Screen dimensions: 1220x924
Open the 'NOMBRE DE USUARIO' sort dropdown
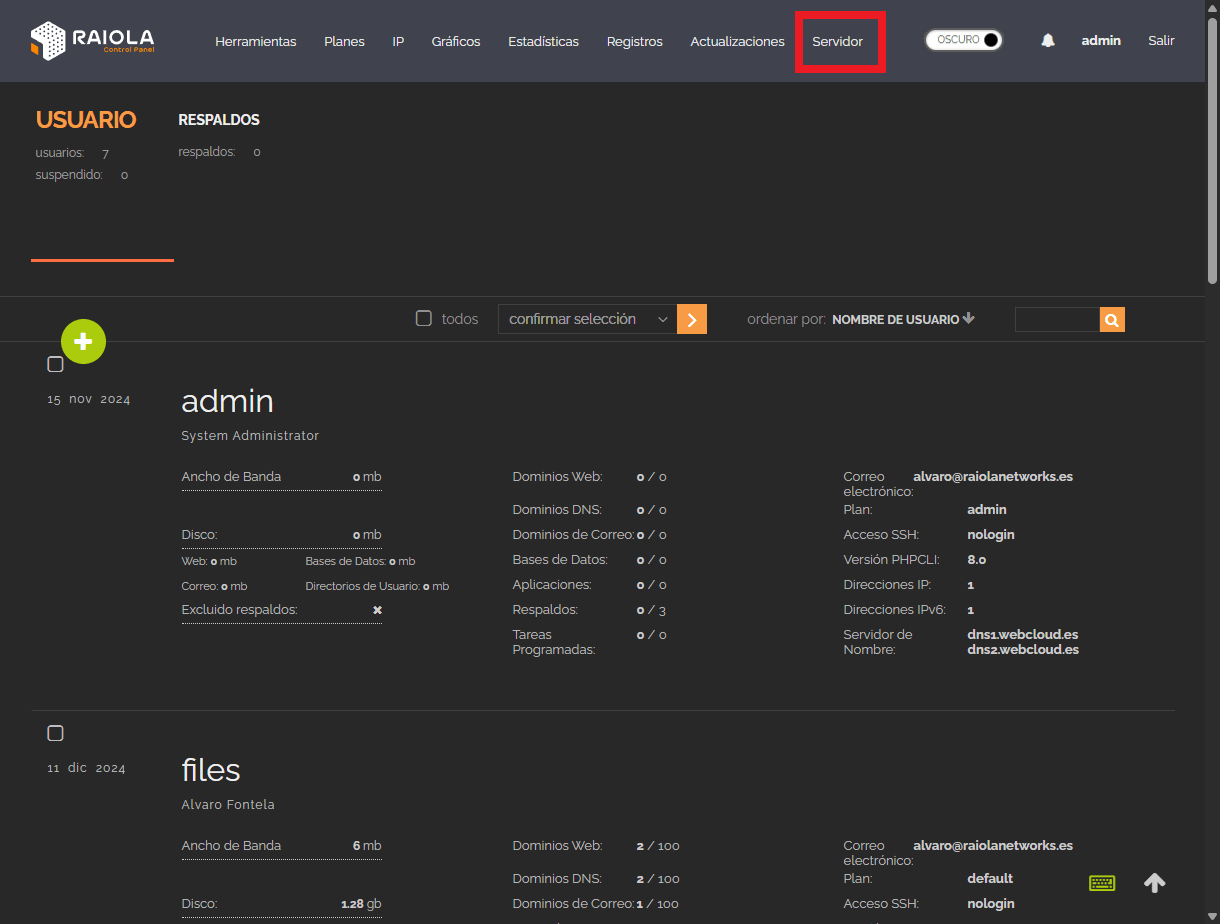click(x=895, y=320)
